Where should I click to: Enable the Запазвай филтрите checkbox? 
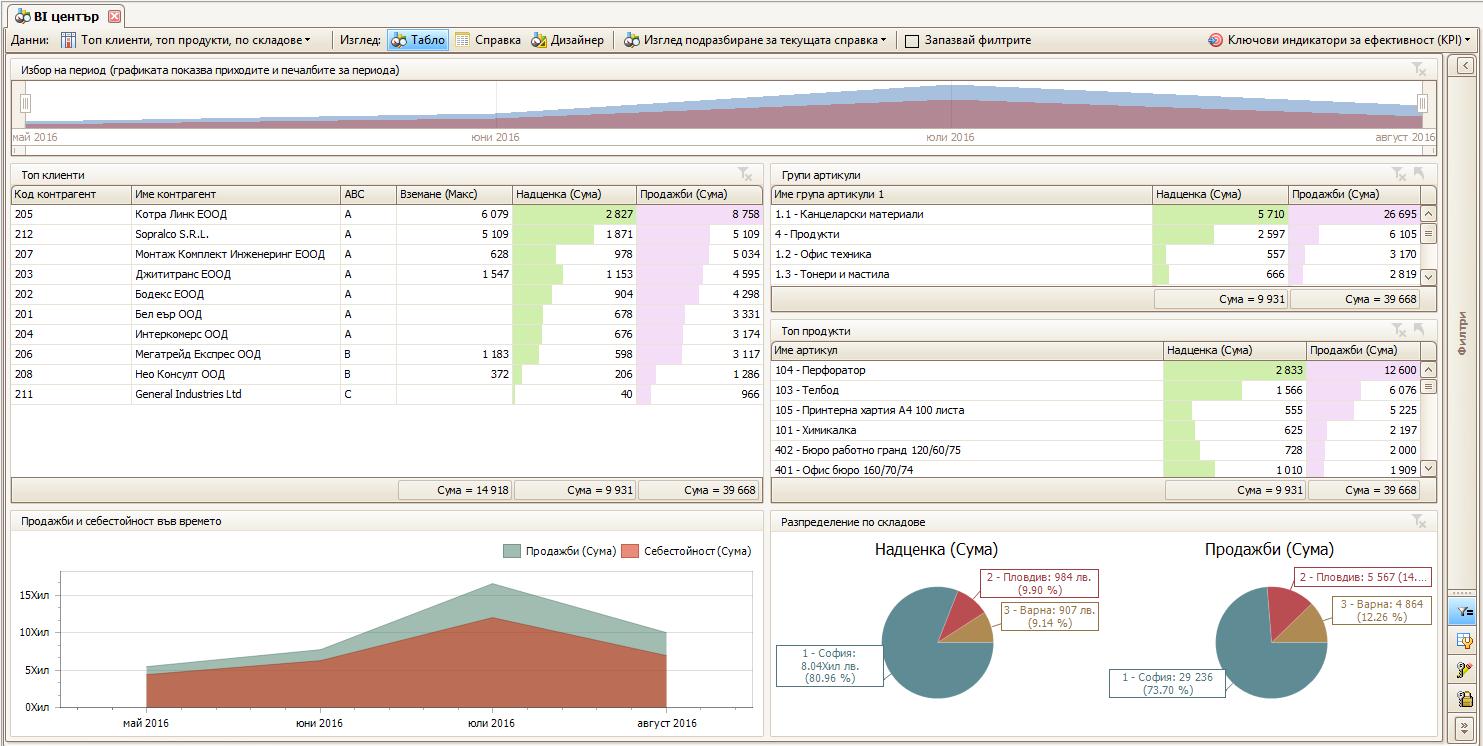coord(912,41)
